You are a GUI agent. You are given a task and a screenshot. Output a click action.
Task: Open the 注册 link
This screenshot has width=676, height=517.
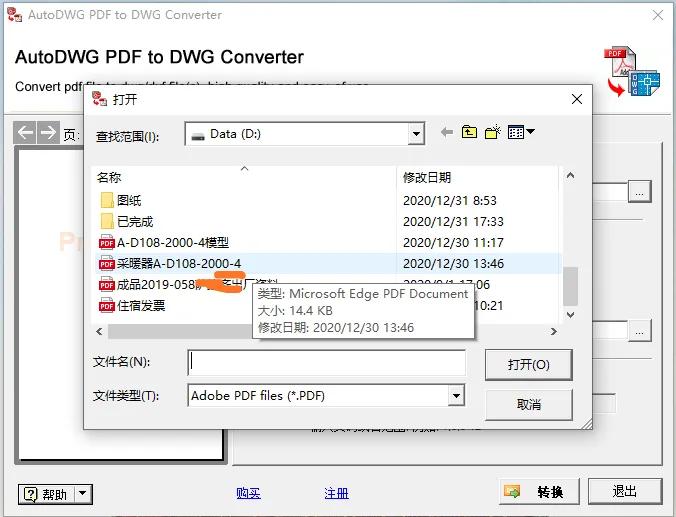[336, 493]
